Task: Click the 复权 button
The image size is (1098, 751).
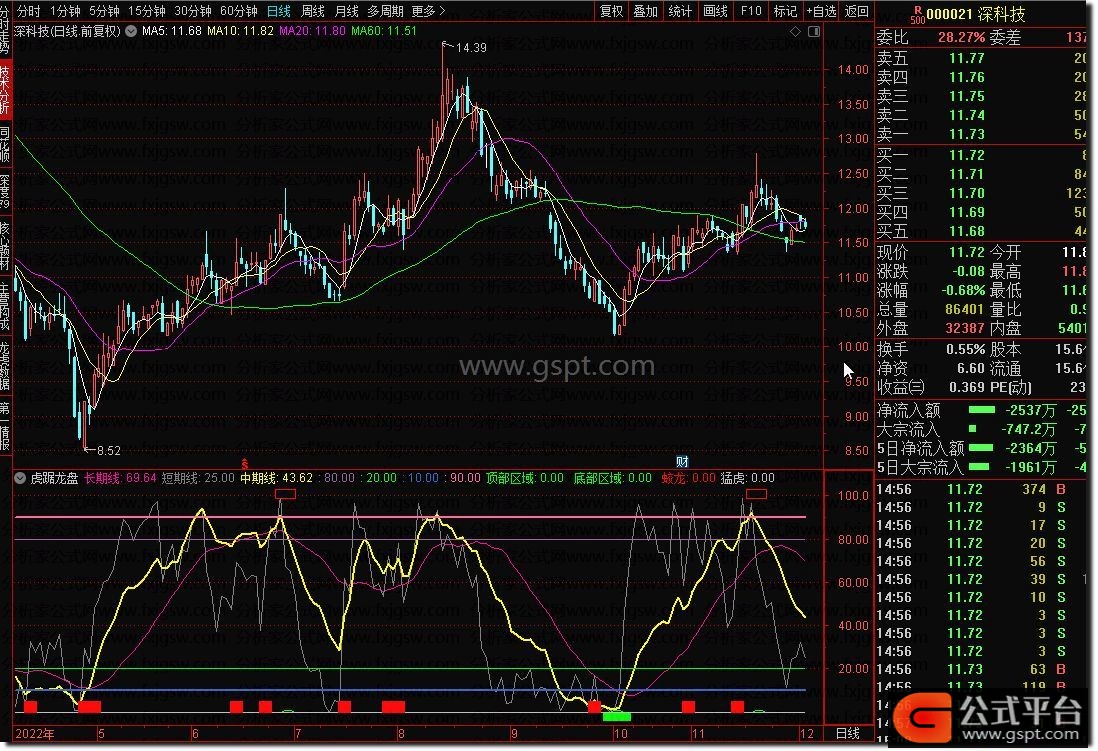Action: 611,11
